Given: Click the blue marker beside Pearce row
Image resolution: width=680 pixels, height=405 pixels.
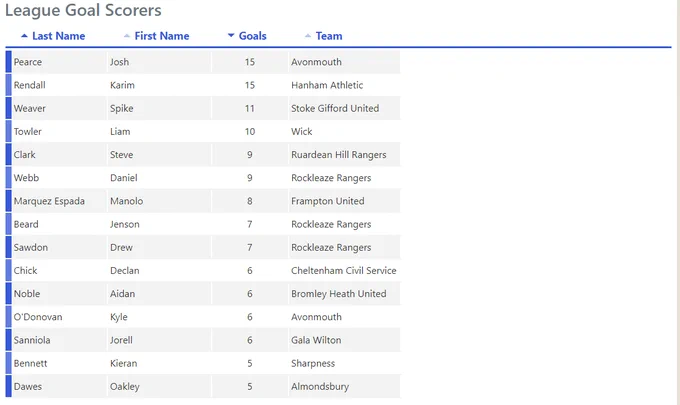Looking at the screenshot, I should coord(8,62).
